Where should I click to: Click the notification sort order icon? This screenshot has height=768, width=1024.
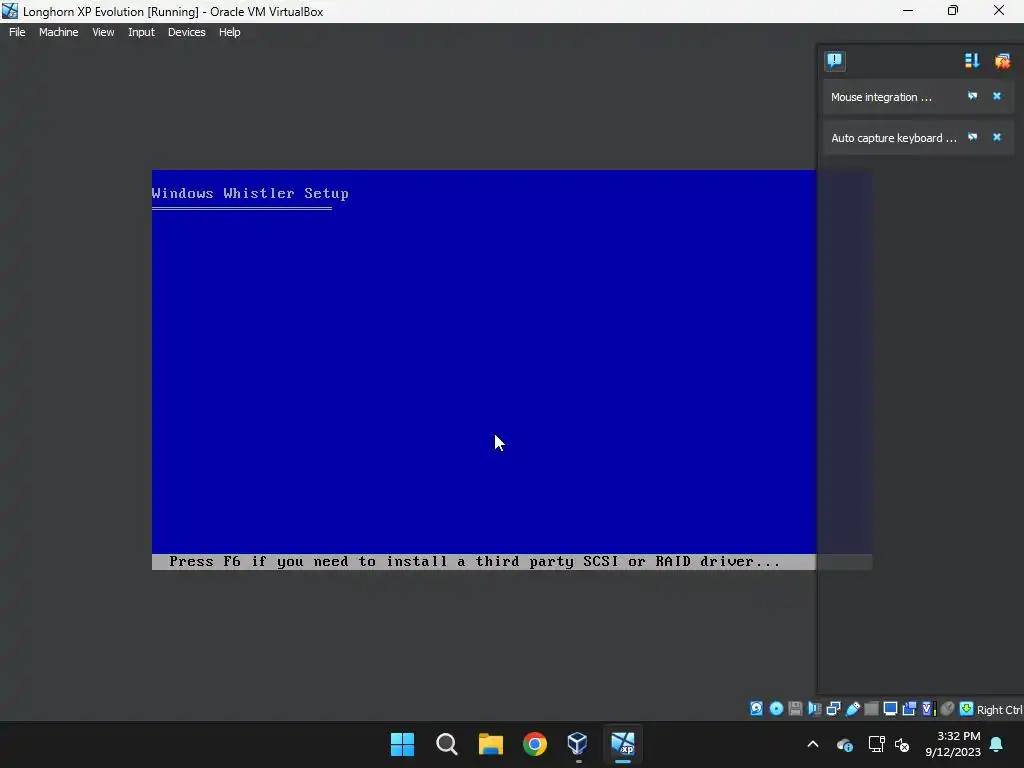click(972, 61)
